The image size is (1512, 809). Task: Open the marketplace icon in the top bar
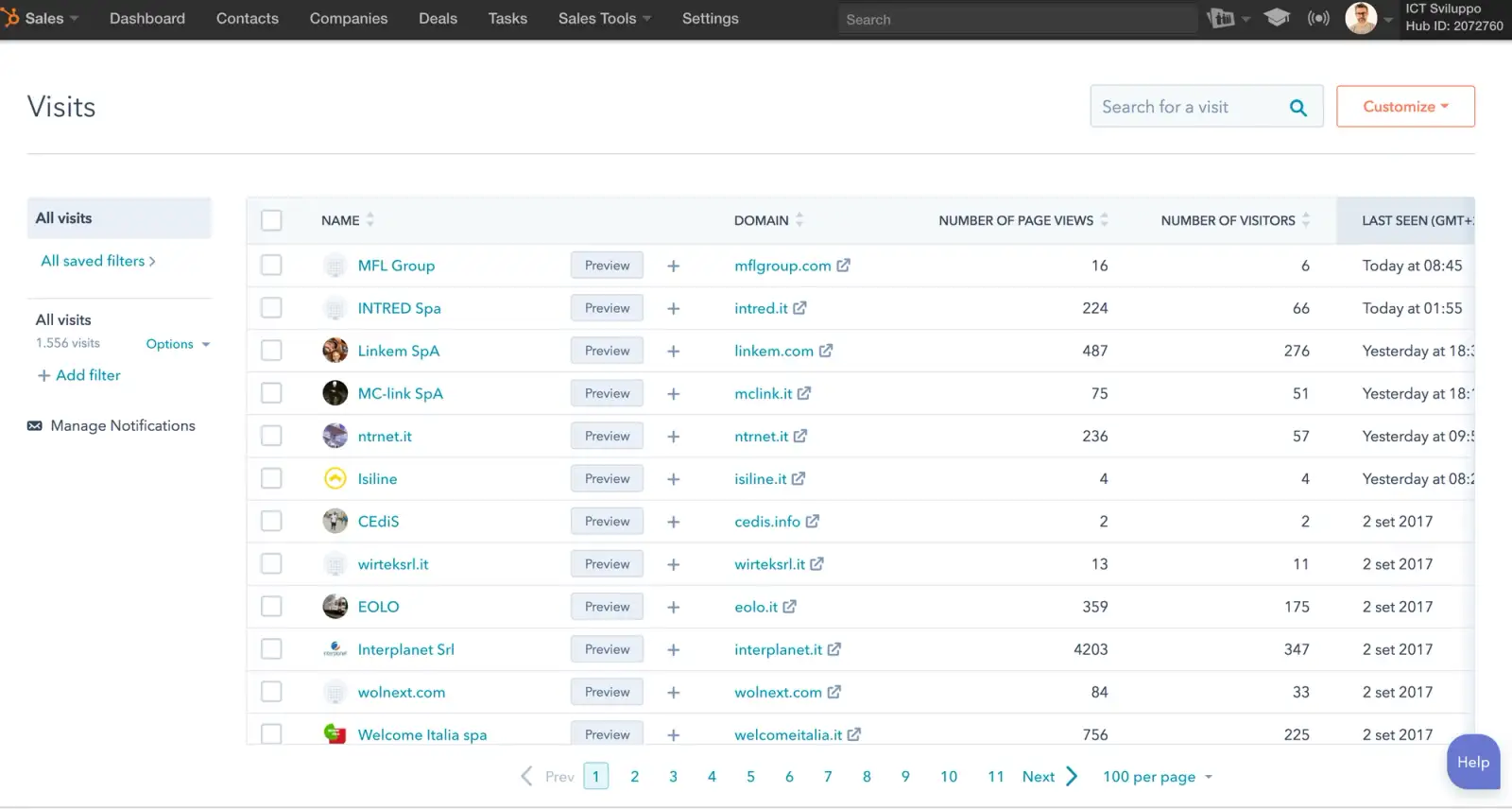[1221, 18]
